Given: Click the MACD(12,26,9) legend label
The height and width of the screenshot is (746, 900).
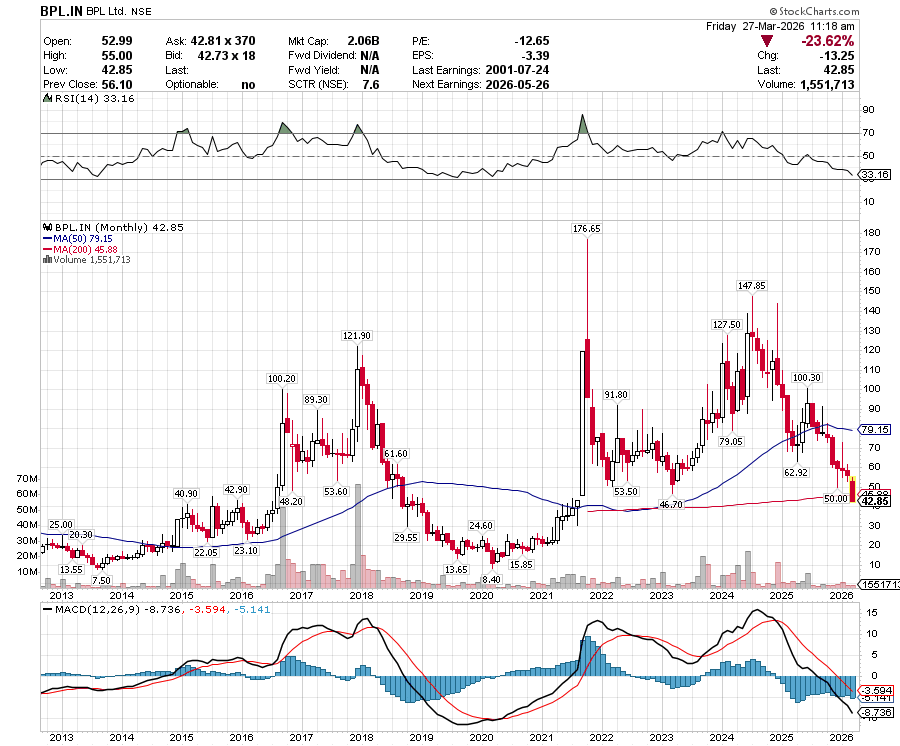Looking at the screenshot, I should pyautogui.click(x=98, y=609).
